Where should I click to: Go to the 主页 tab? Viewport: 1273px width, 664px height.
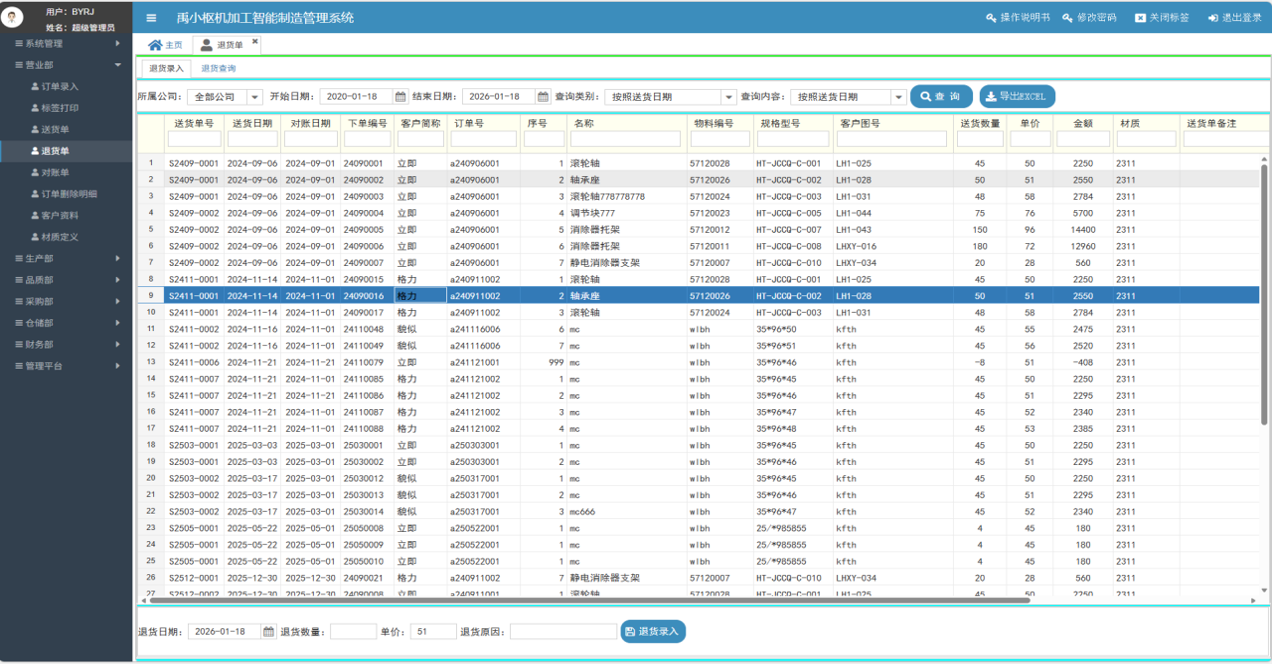coord(166,45)
